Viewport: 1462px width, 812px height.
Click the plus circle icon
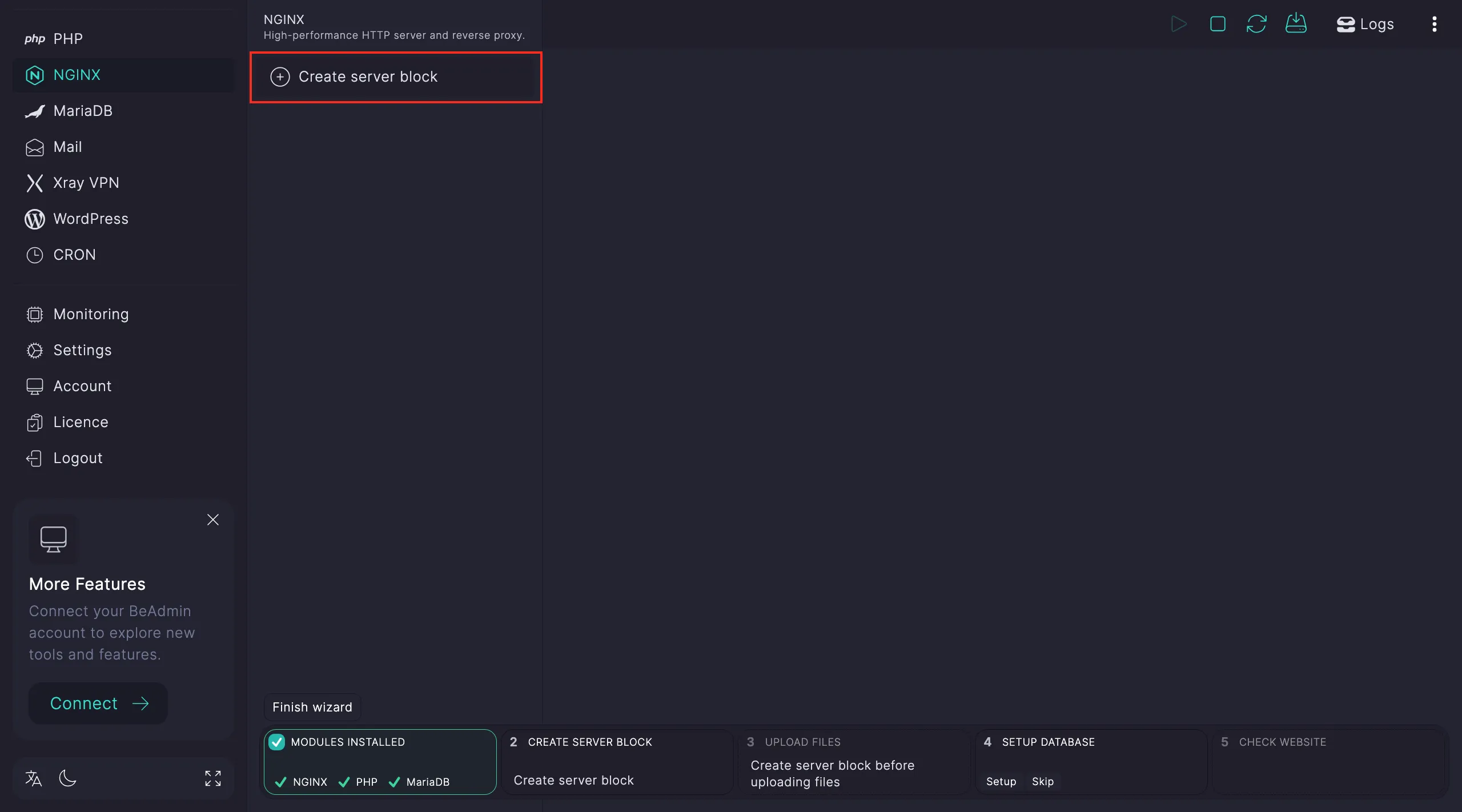click(x=280, y=77)
